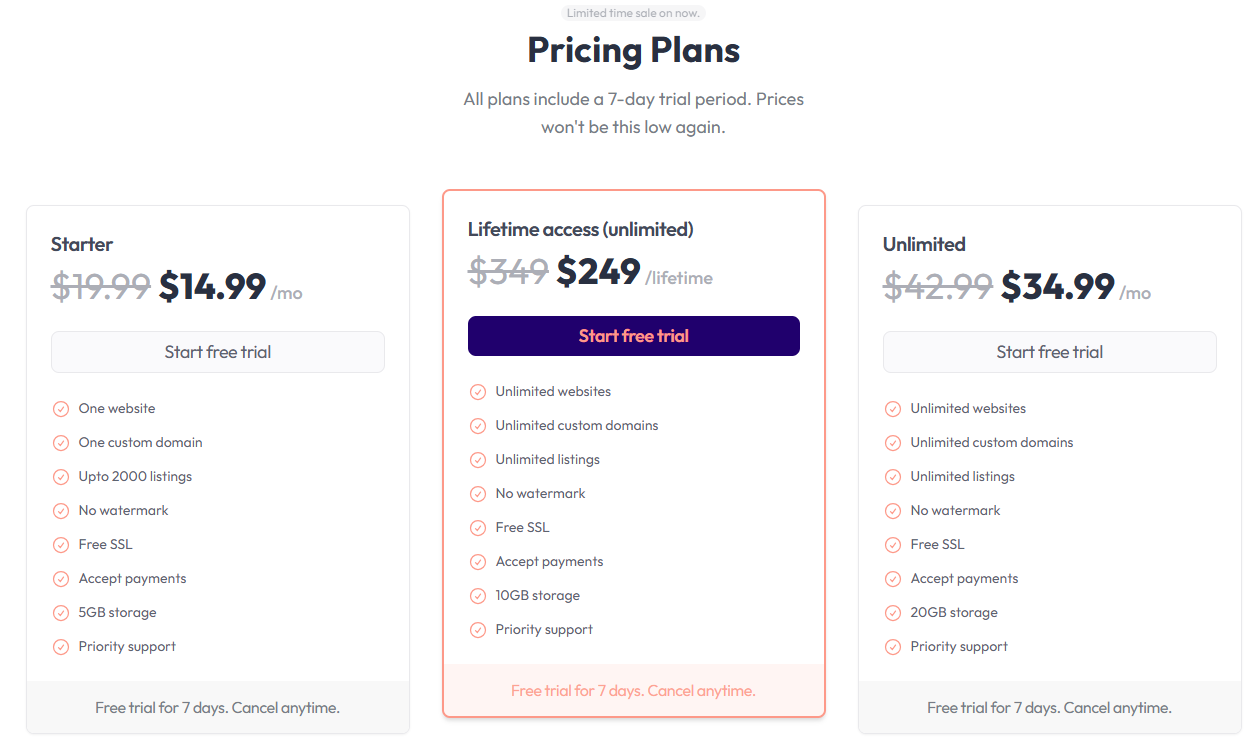Click checkmark icon next to 10GB storage

point(478,596)
